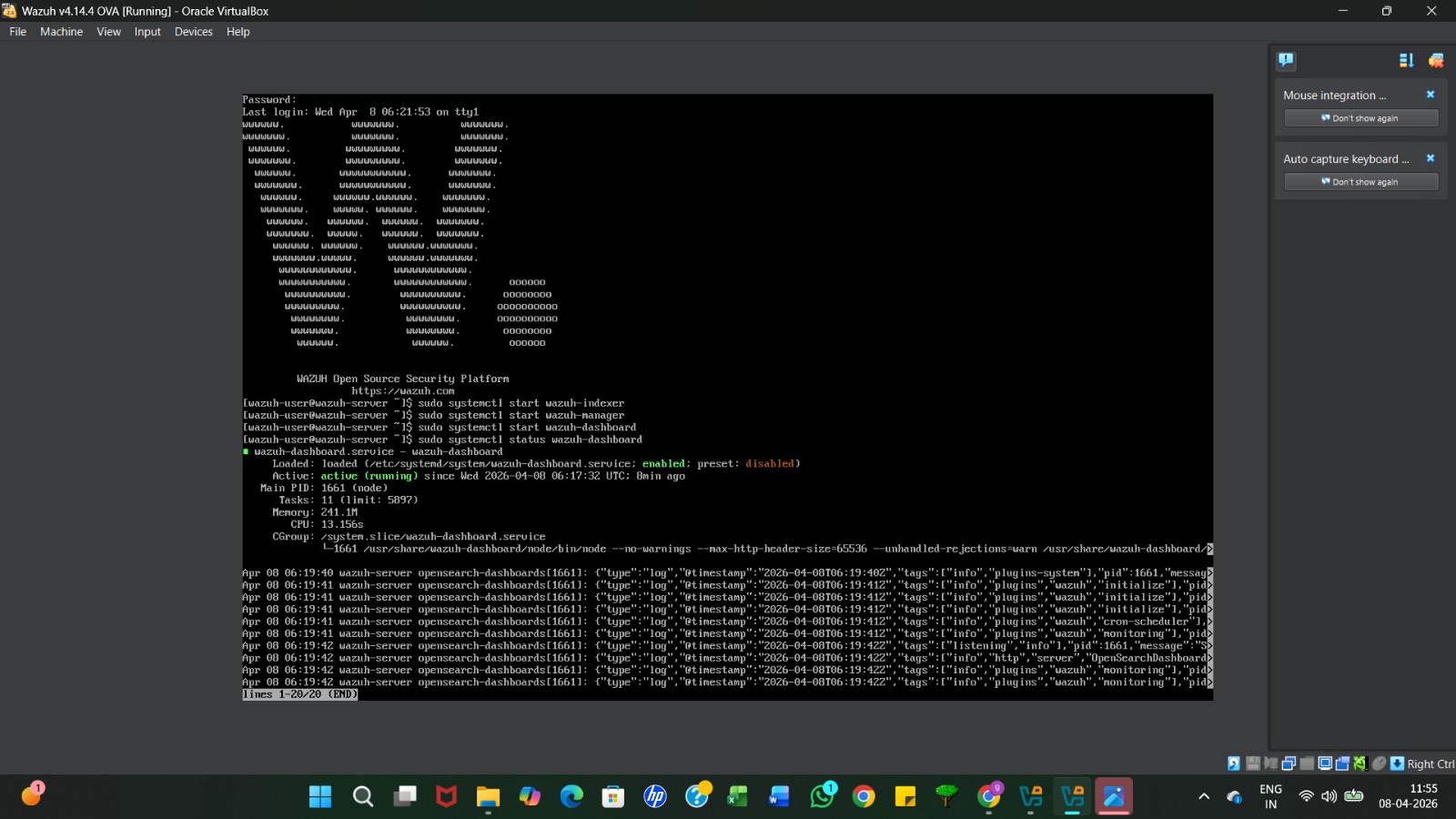Open the HP app from the taskbar
Screen dimensions: 1456x819
pyautogui.click(x=655, y=797)
